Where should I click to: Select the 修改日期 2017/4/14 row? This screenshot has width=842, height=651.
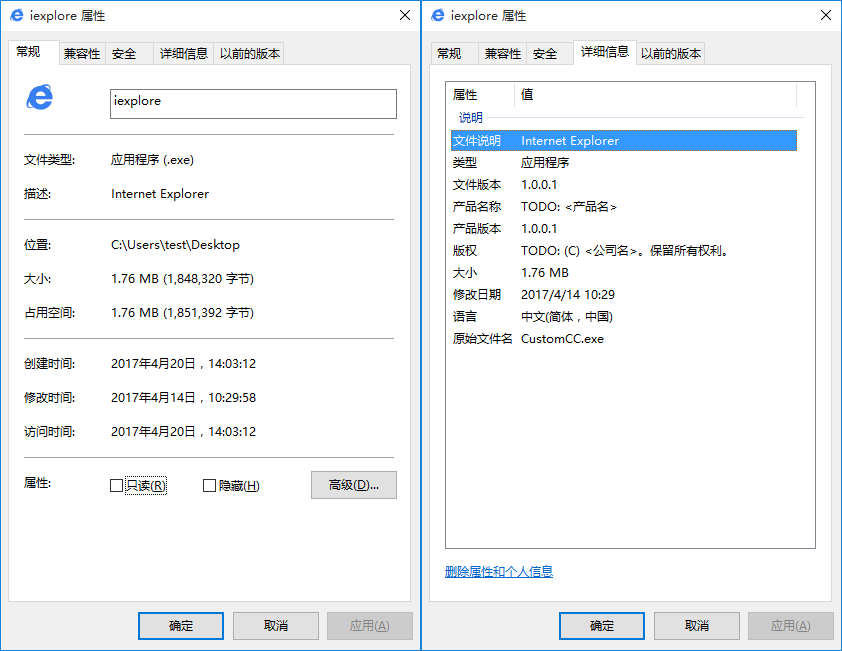pos(623,295)
